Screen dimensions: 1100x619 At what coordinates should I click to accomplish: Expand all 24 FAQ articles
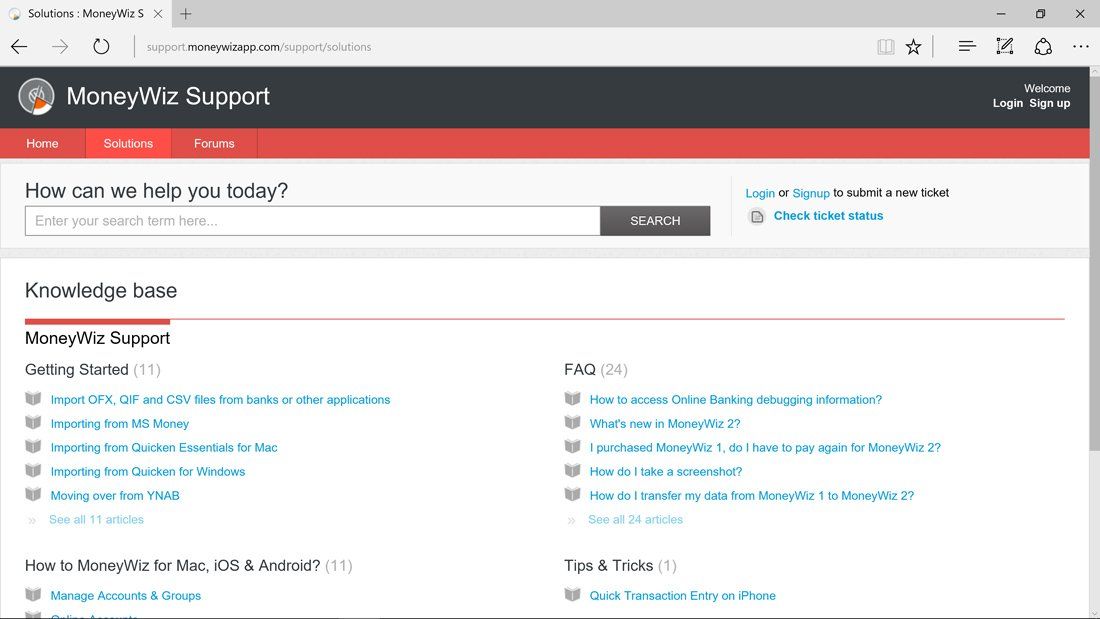pyautogui.click(x=635, y=519)
